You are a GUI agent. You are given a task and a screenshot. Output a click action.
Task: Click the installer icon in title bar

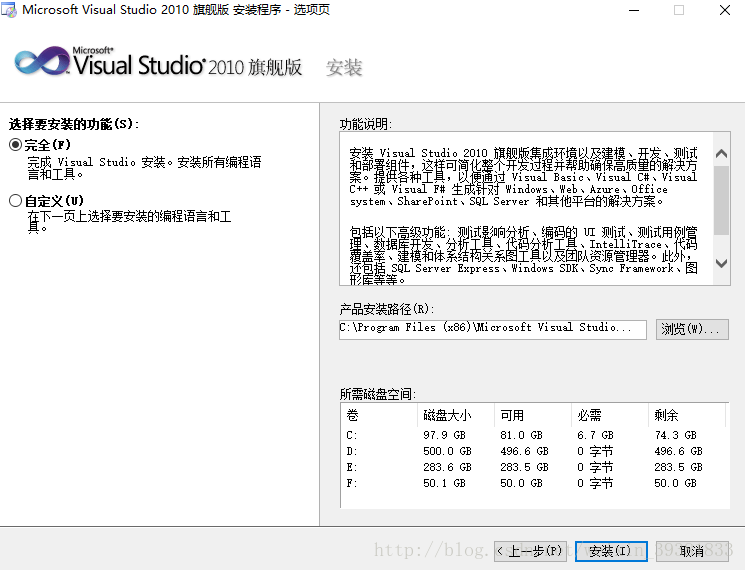pos(9,10)
